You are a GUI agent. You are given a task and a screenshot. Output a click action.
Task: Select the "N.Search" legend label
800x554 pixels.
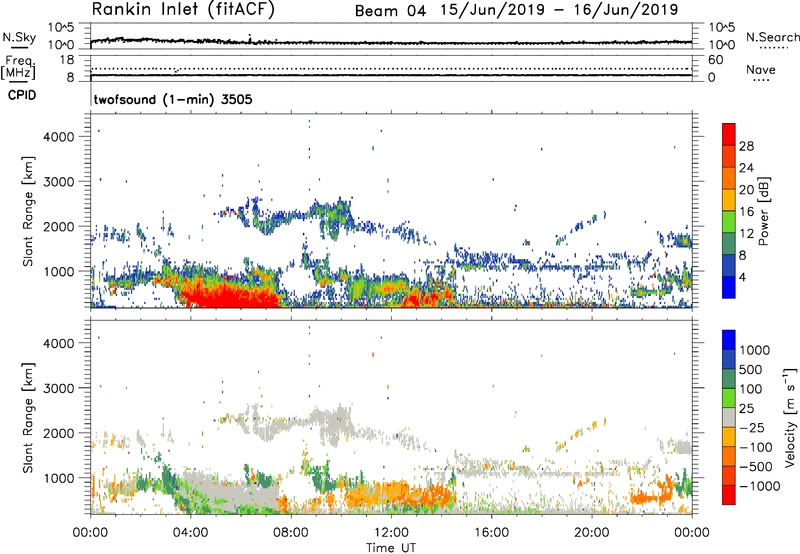[773, 37]
